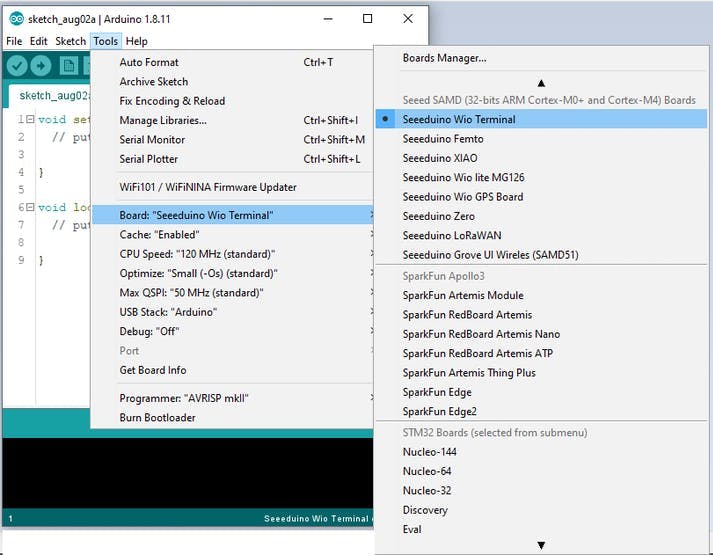713x555 pixels.
Task: Select Seeeduino Wio lite MG126 board
Action: [x=541, y=177]
